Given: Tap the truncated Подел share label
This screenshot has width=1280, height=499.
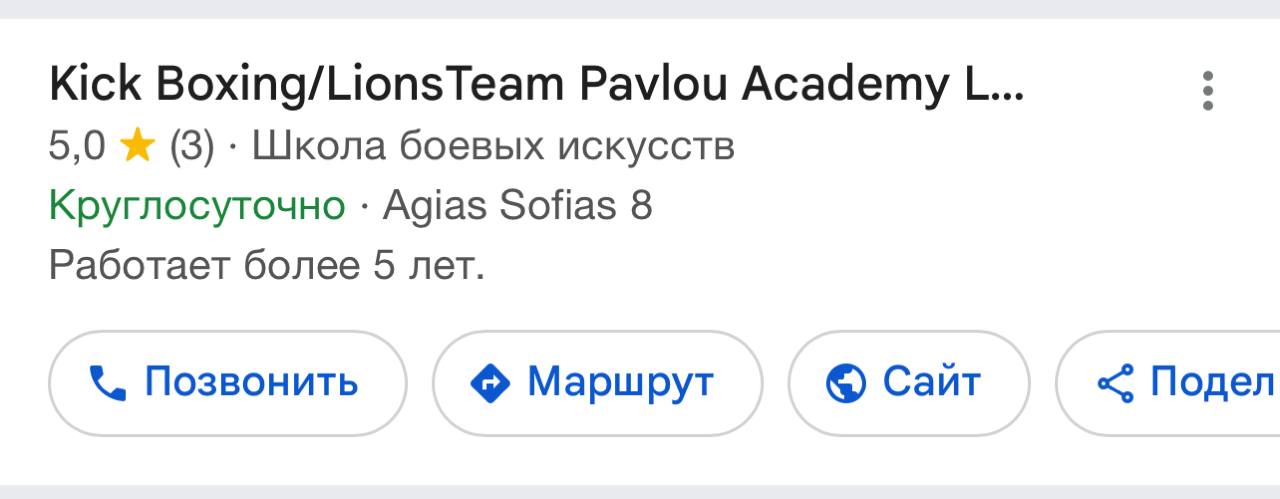Looking at the screenshot, I should [1212, 382].
